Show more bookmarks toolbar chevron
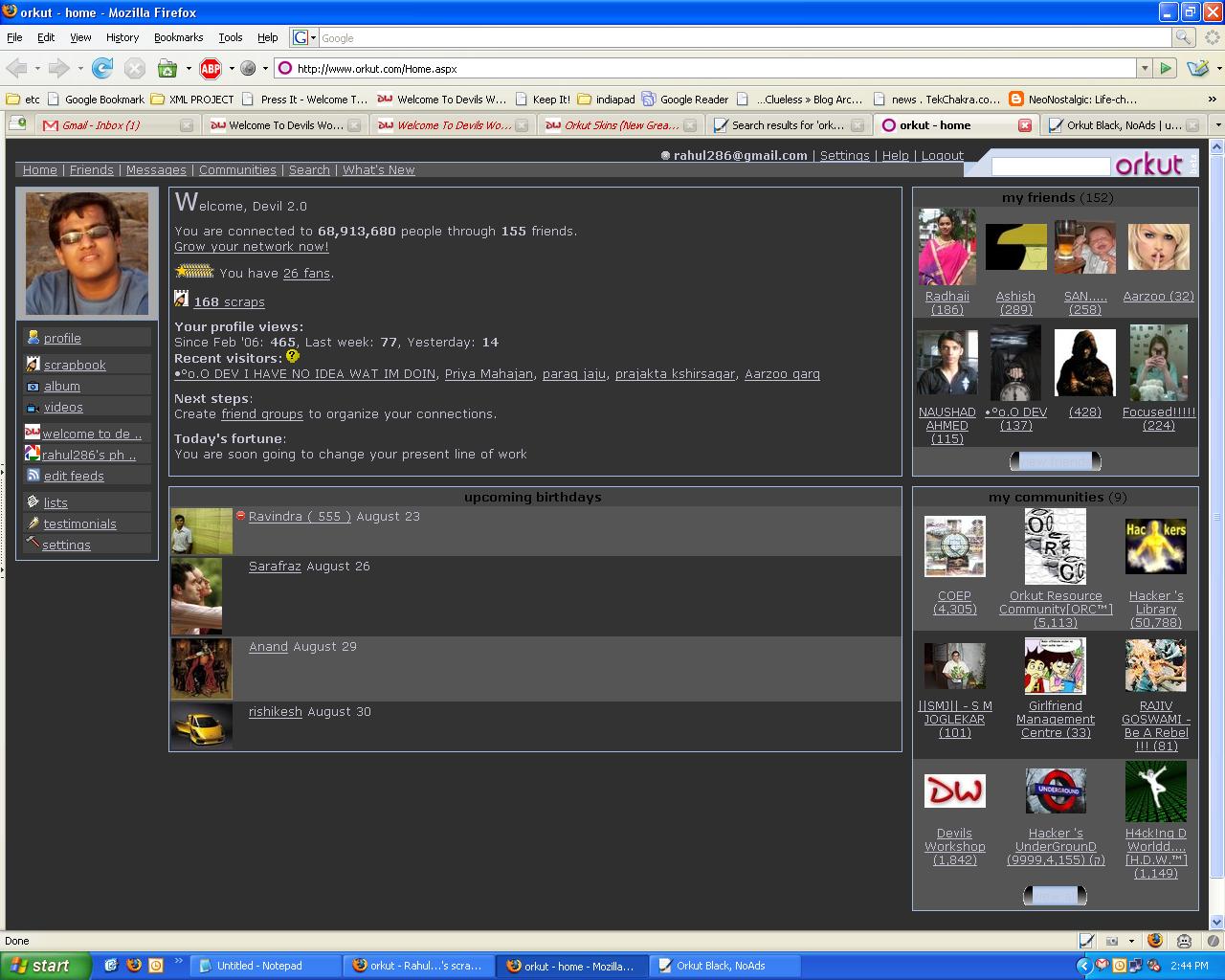 (1214, 99)
